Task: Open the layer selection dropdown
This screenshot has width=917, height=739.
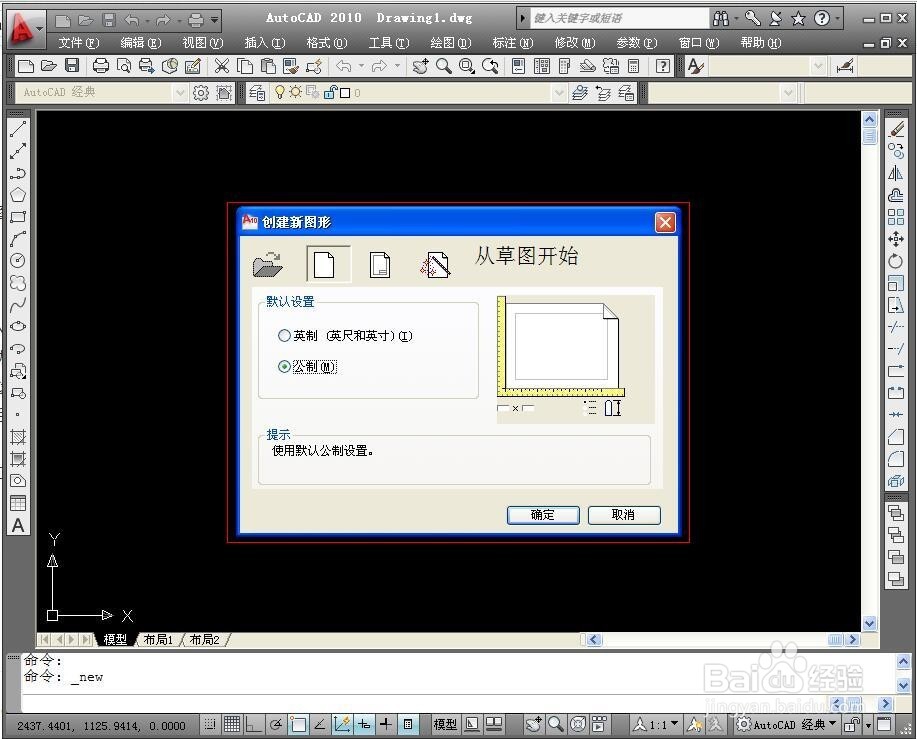Action: click(560, 92)
